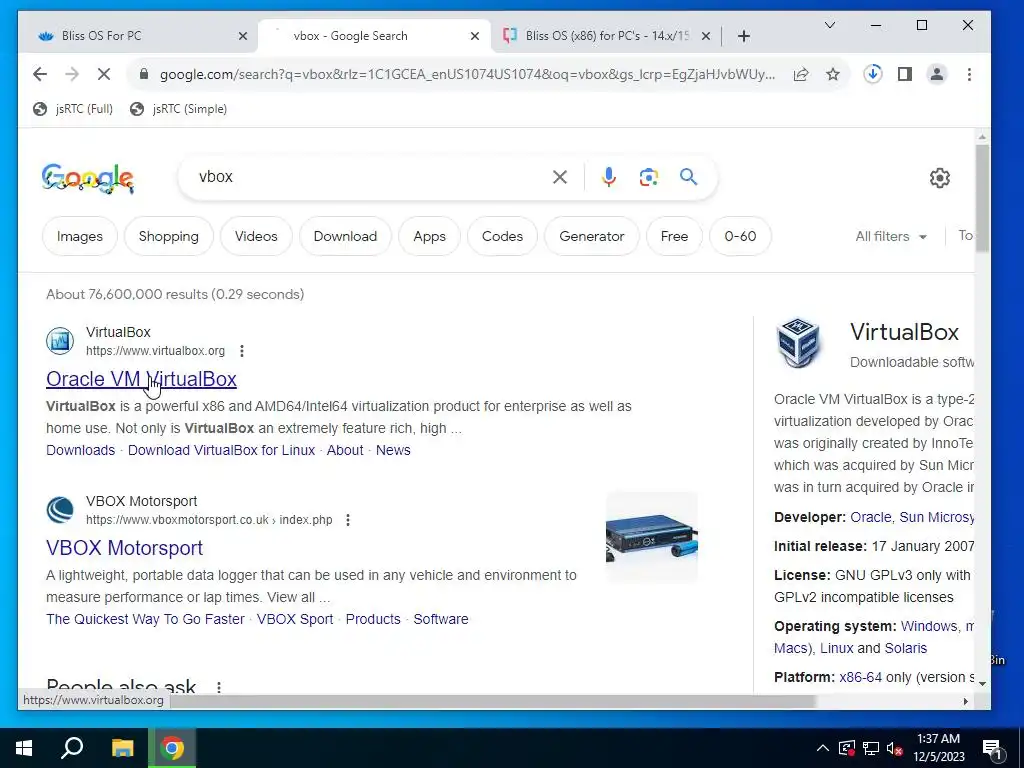Image resolution: width=1024 pixels, height=768 pixels.
Task: Select the Apps filter chip
Action: click(x=430, y=236)
